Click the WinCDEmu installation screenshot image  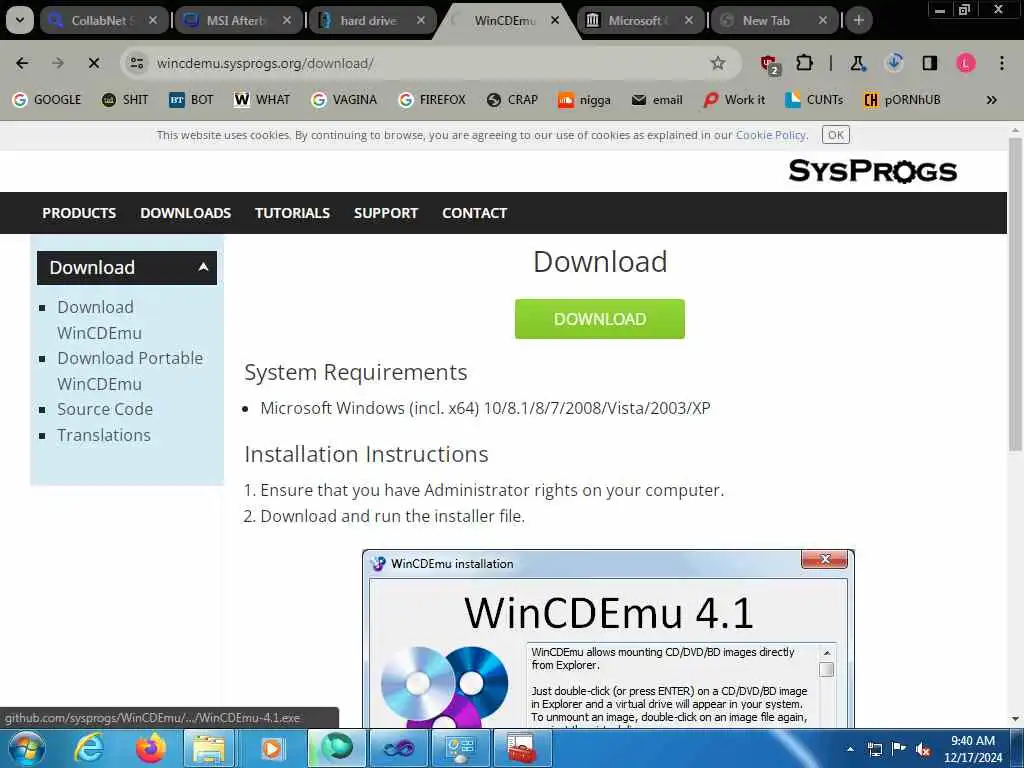pyautogui.click(x=608, y=639)
